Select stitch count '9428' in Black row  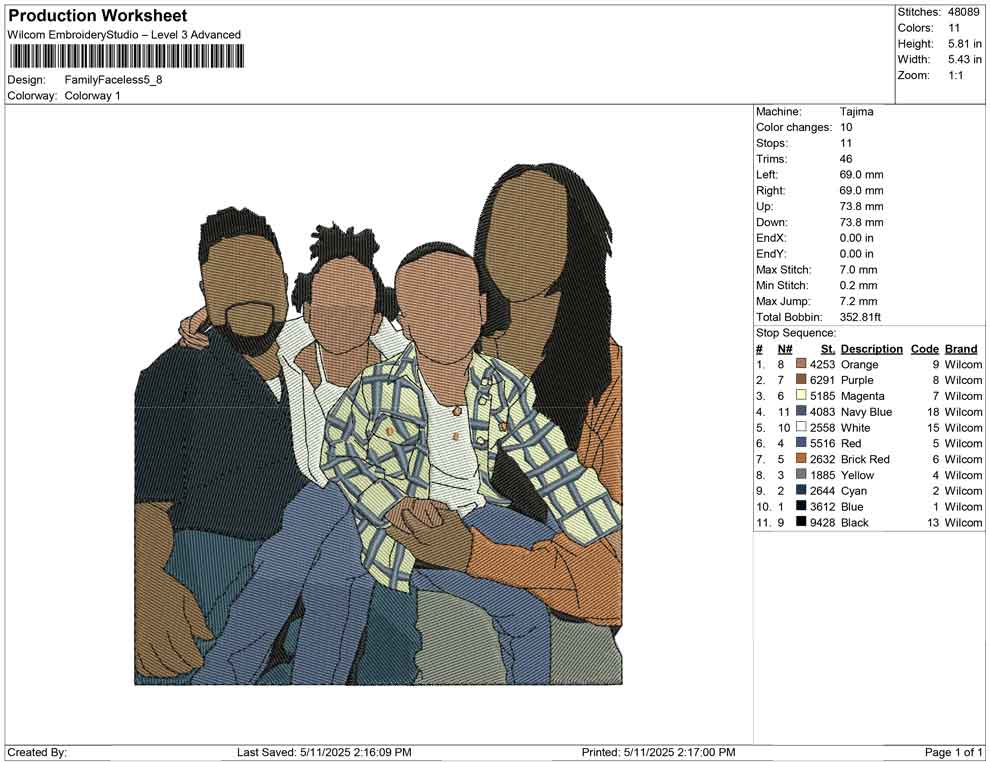pyautogui.click(x=822, y=522)
